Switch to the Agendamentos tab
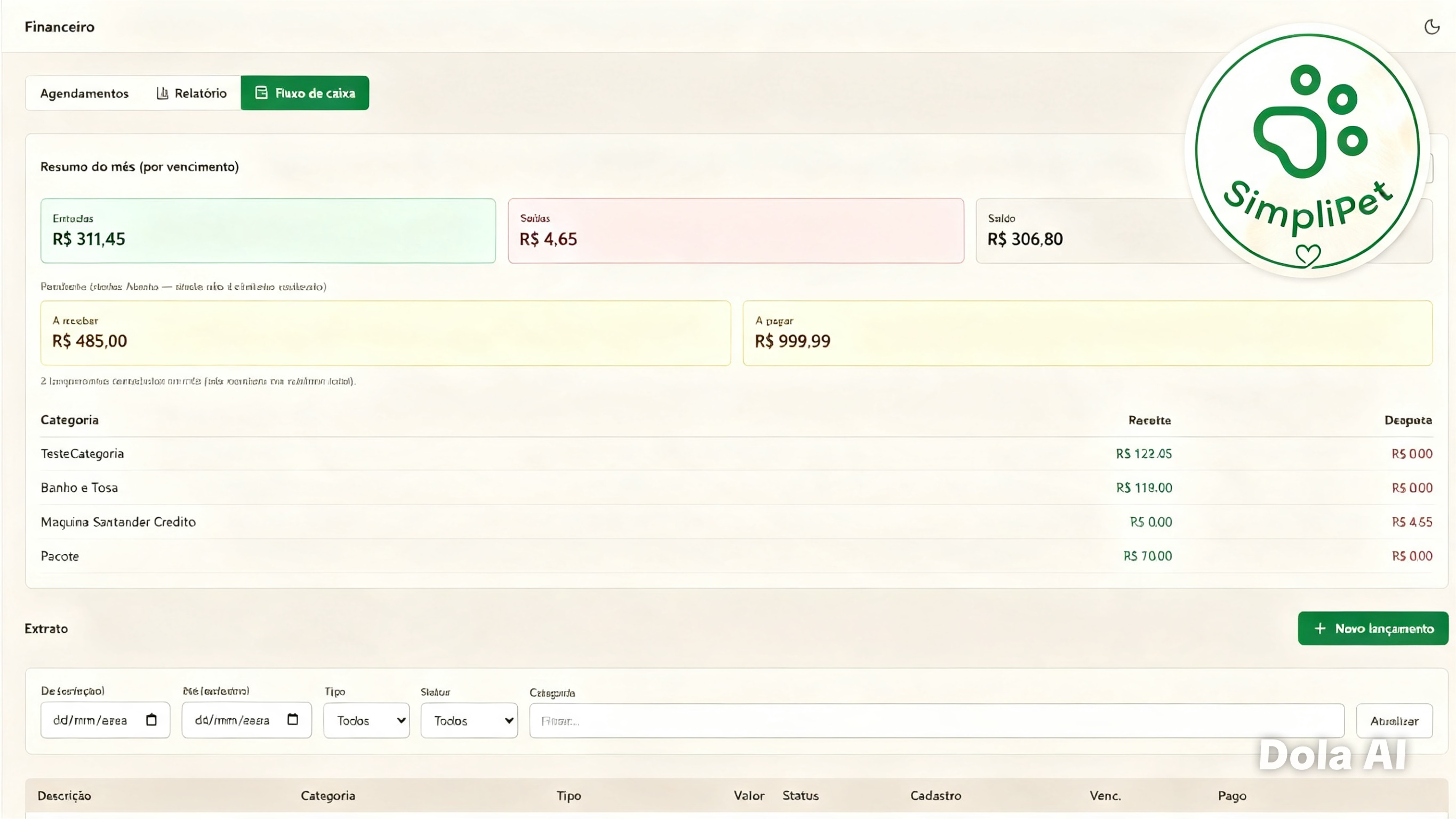The width and height of the screenshot is (1456, 819). point(84,93)
